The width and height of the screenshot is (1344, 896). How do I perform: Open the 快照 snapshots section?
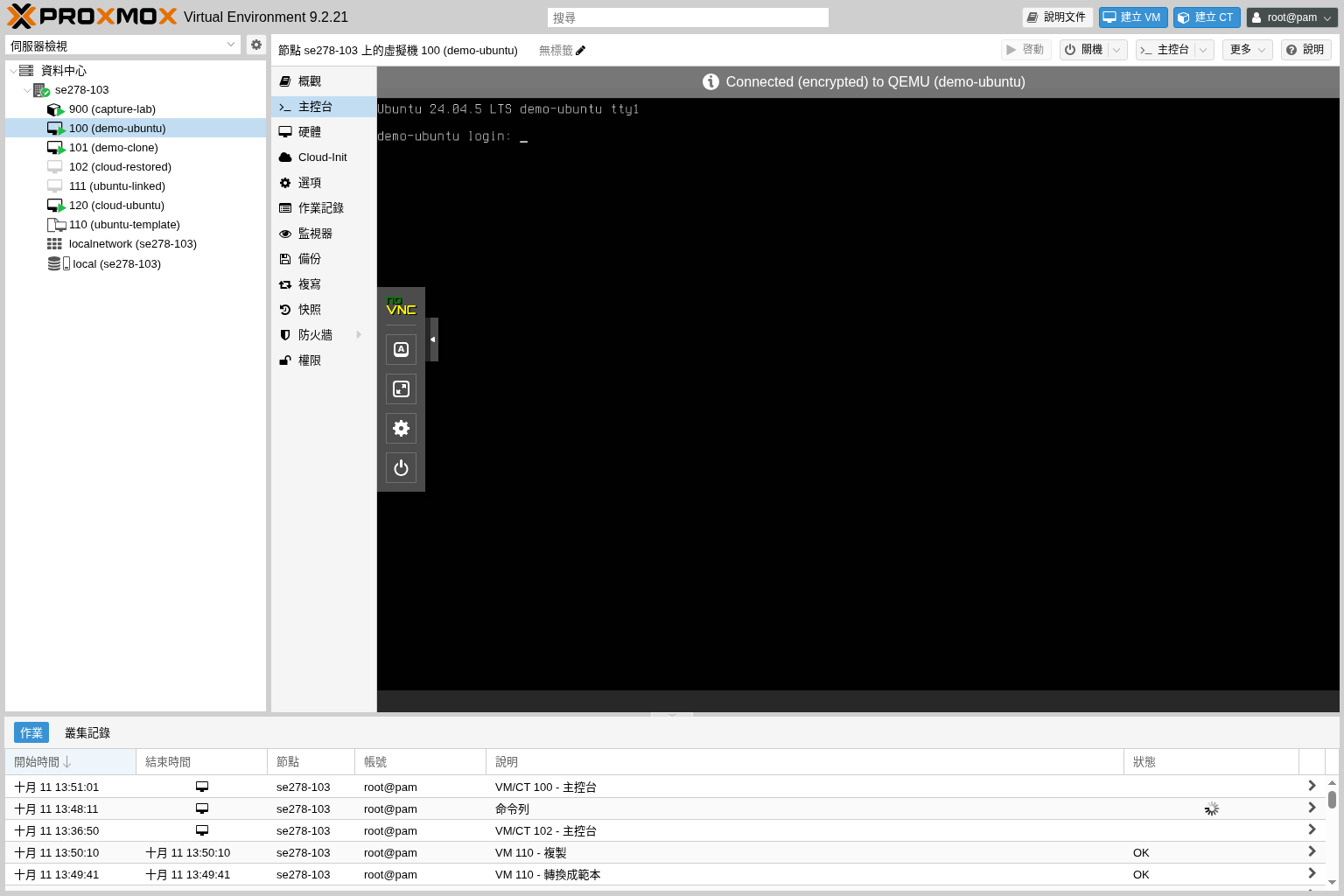(324, 310)
